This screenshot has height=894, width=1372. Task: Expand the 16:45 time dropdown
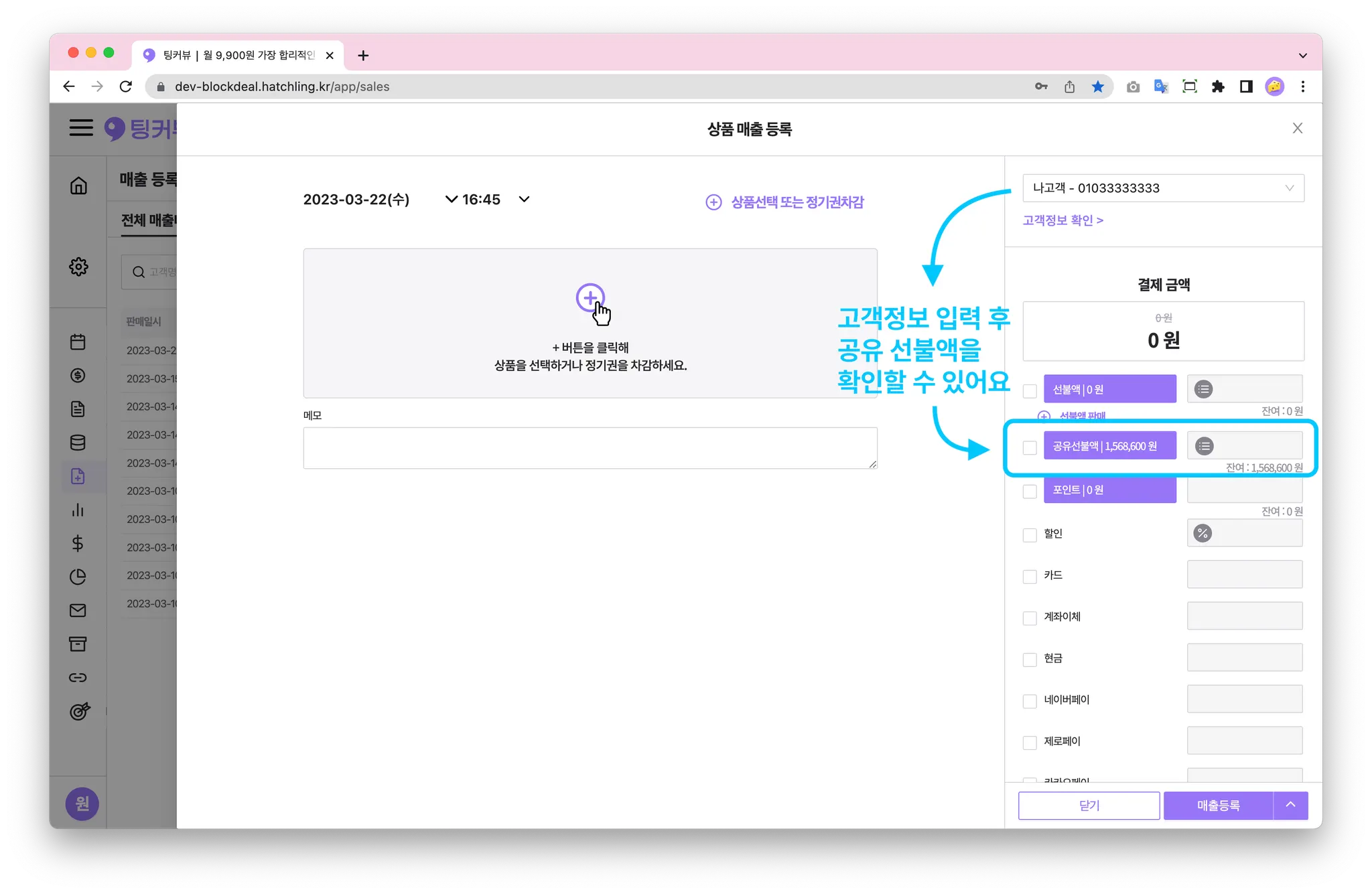coord(524,200)
